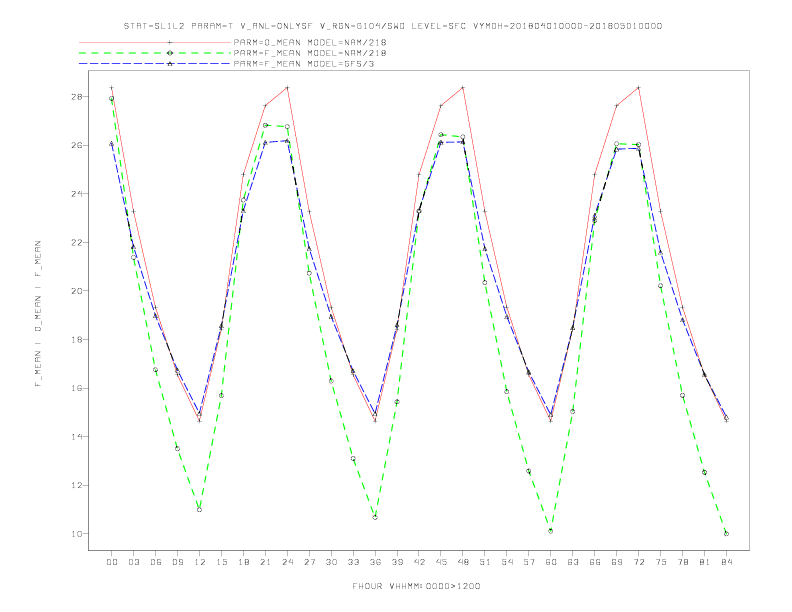This screenshot has height=612, width=792.
Task: Click x-axis forecast hour label 63
Action: 573,562
